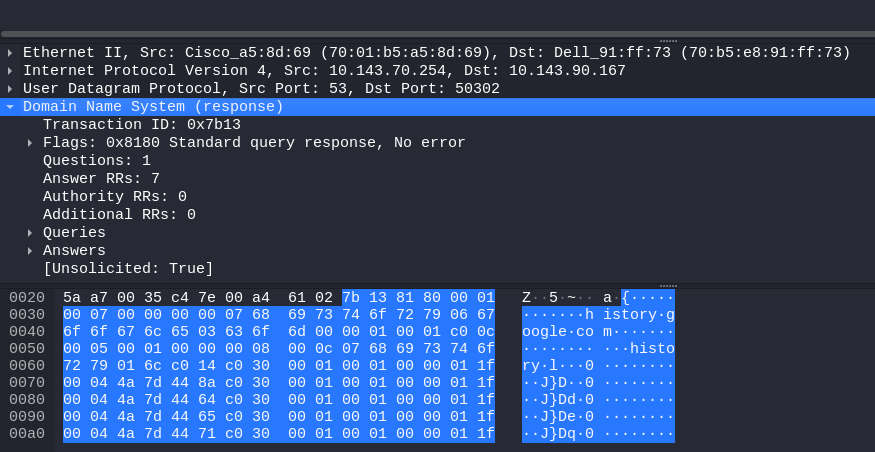Collapse the Domain Name System section arrow
The image size is (875, 452).
pos(10,107)
